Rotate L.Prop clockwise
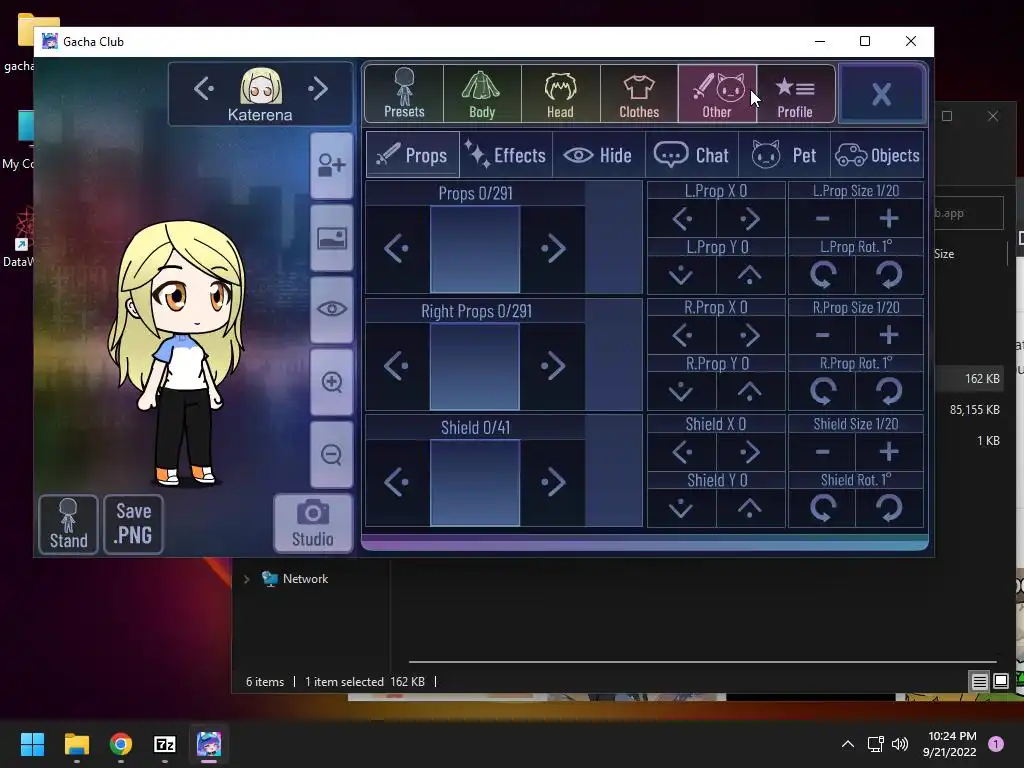The height and width of the screenshot is (768, 1024). tap(889, 274)
